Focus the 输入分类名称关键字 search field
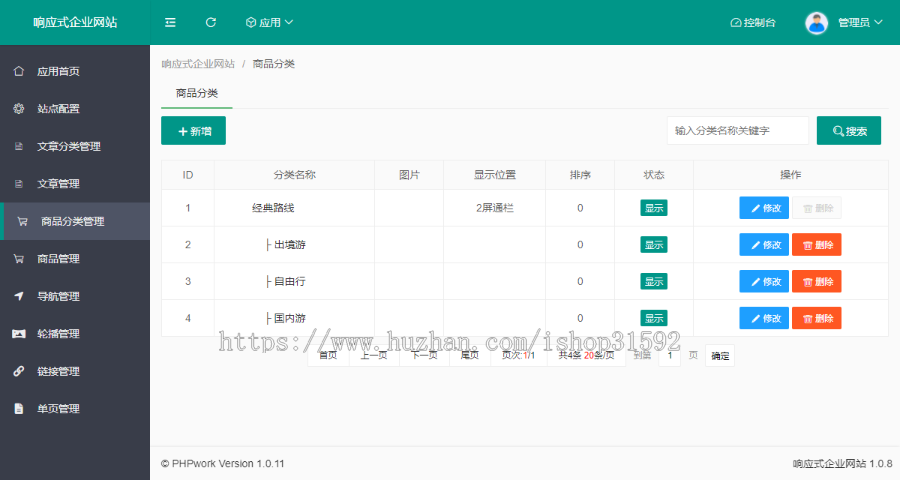Screen dimensions: 900x480 tap(738, 131)
